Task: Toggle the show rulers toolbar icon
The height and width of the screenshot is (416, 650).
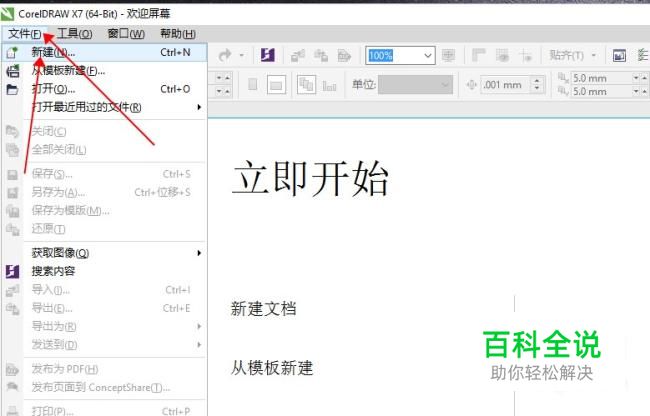Action: (478, 55)
